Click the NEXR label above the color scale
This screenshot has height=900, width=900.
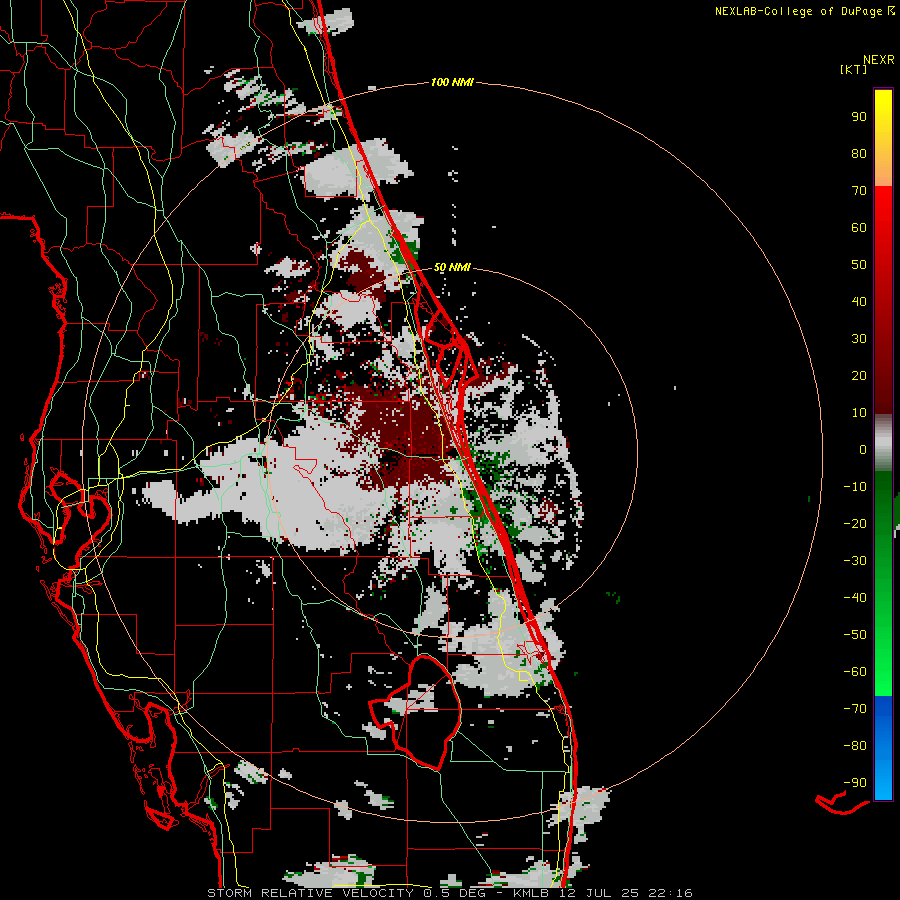(x=879, y=60)
